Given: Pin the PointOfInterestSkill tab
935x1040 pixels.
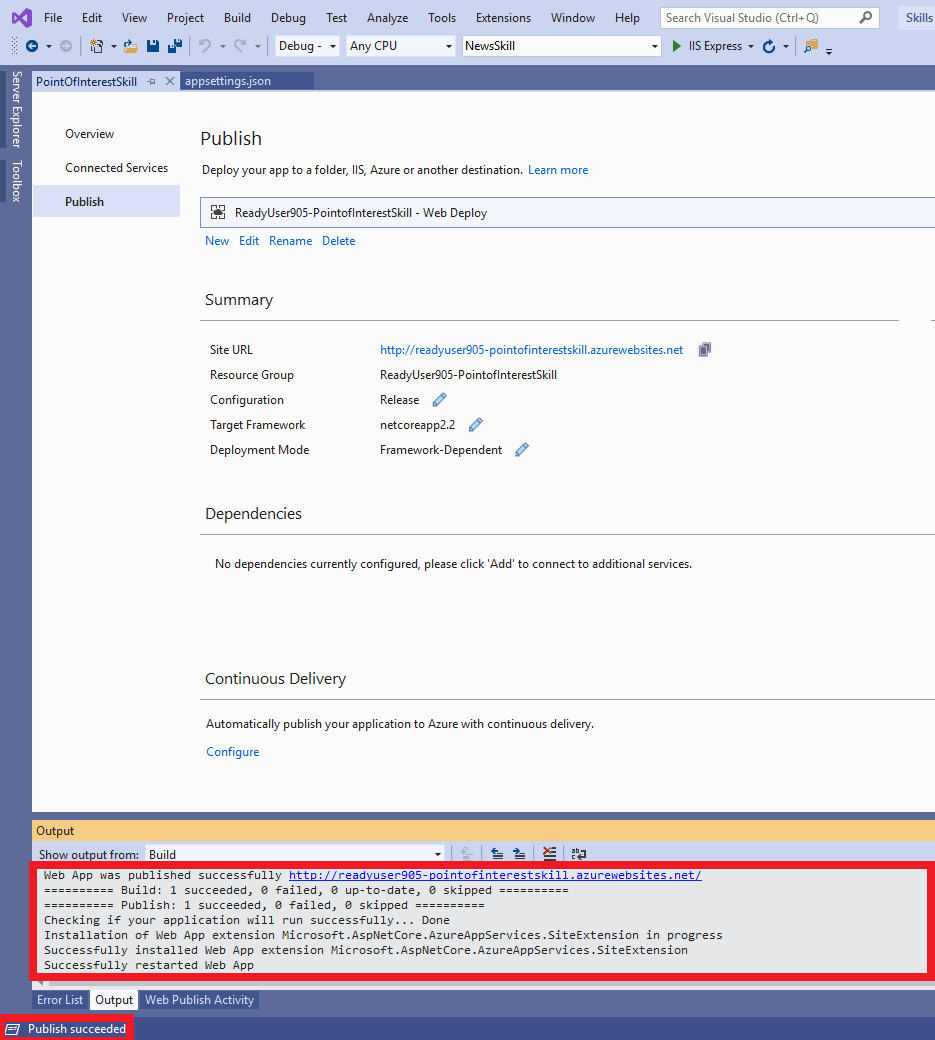Looking at the screenshot, I should pos(152,81).
